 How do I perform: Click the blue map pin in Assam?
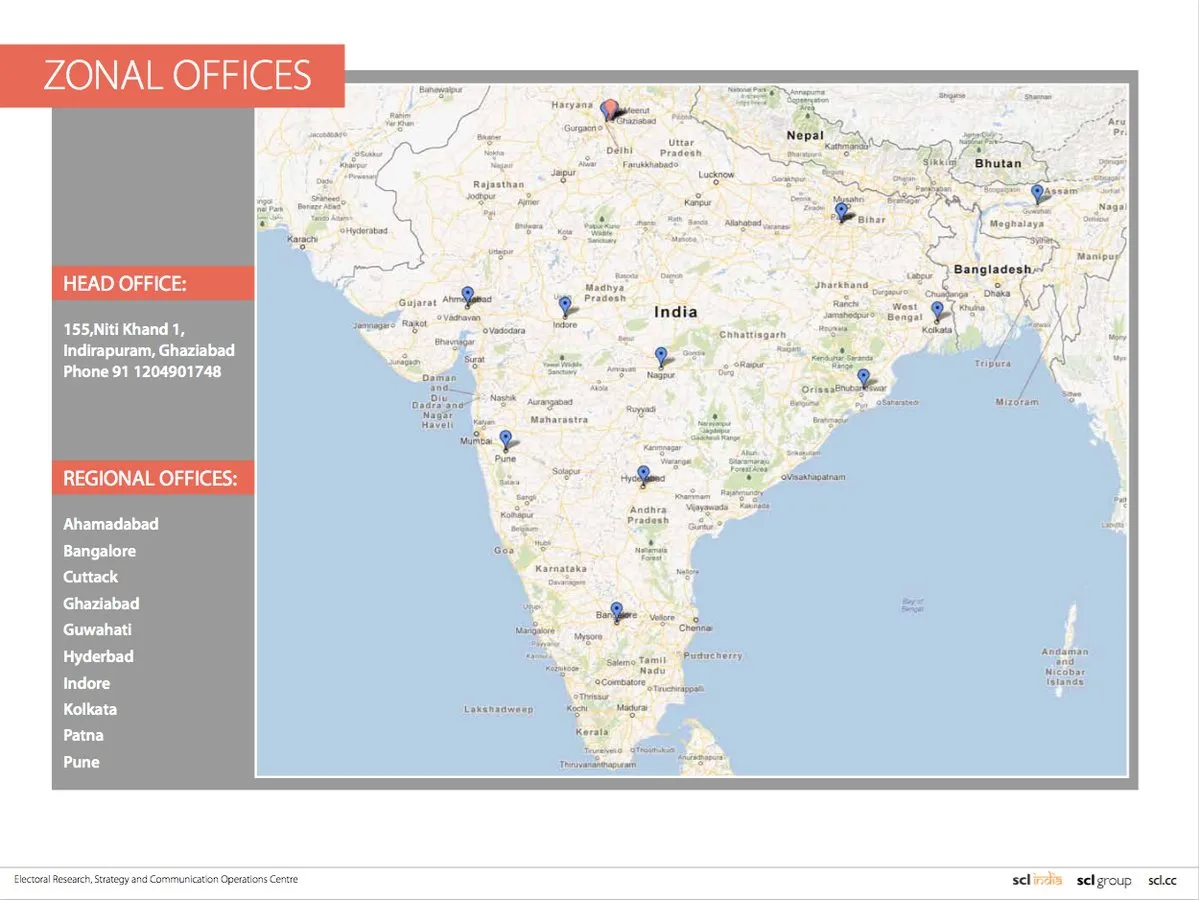click(1037, 192)
